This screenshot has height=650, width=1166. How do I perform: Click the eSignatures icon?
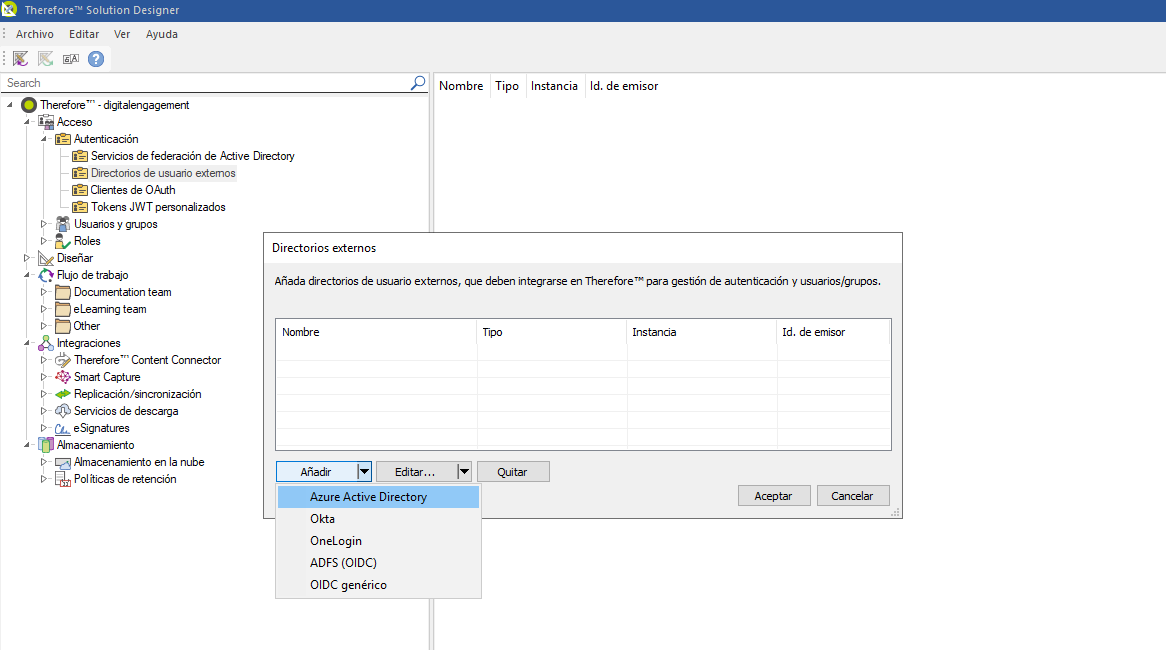[x=63, y=428]
